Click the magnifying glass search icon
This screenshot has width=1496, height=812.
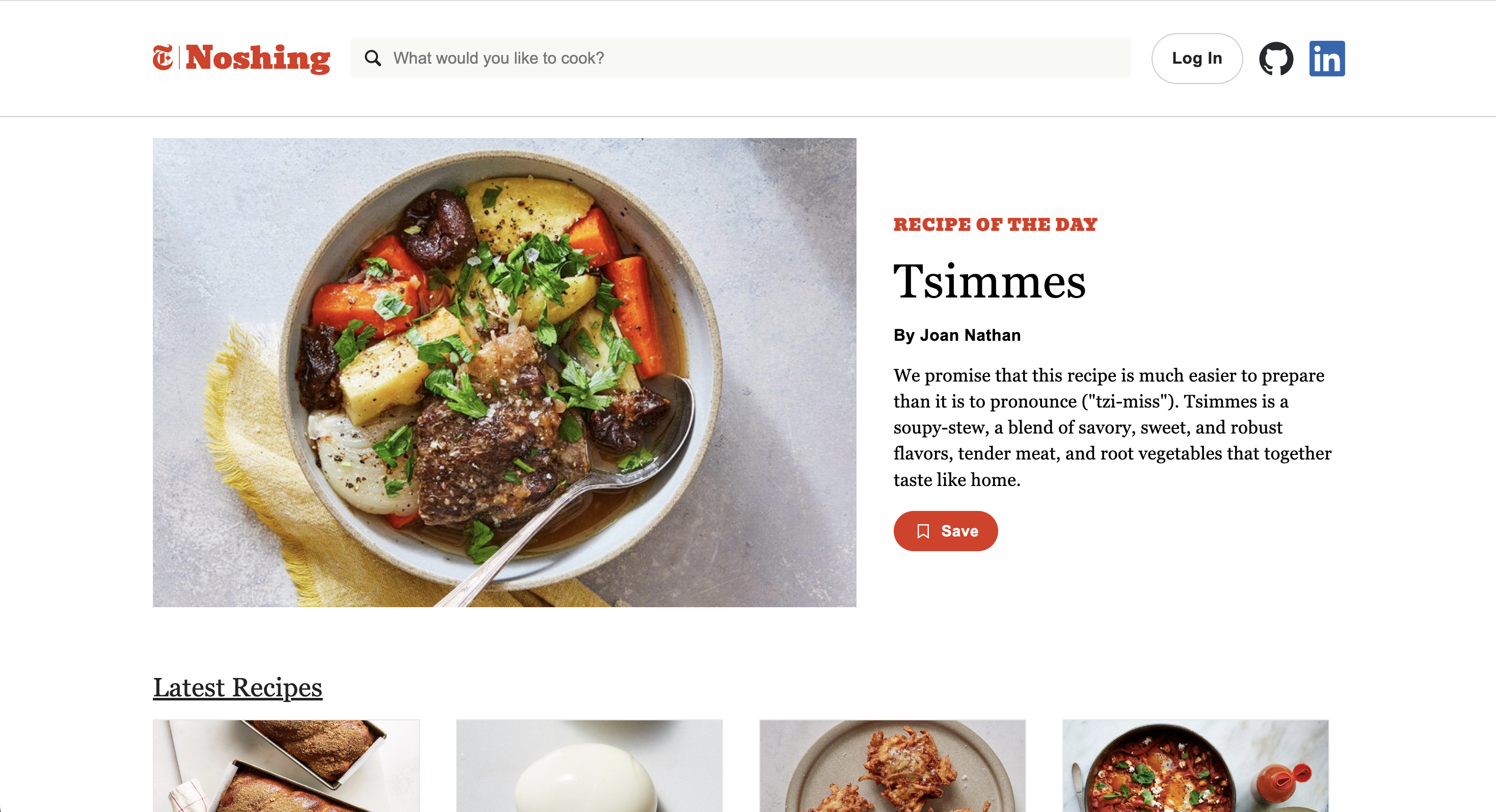point(373,58)
